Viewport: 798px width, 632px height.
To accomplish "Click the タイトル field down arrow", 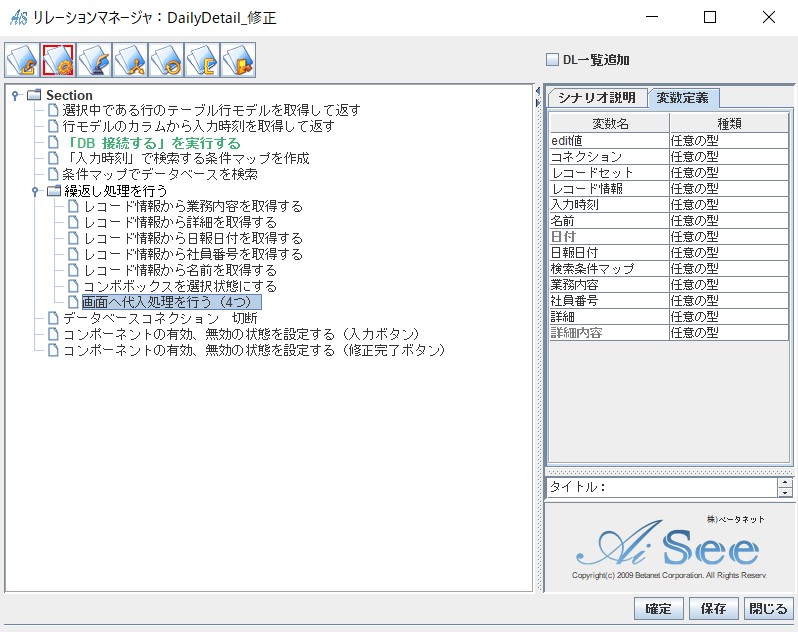I will (x=785, y=492).
